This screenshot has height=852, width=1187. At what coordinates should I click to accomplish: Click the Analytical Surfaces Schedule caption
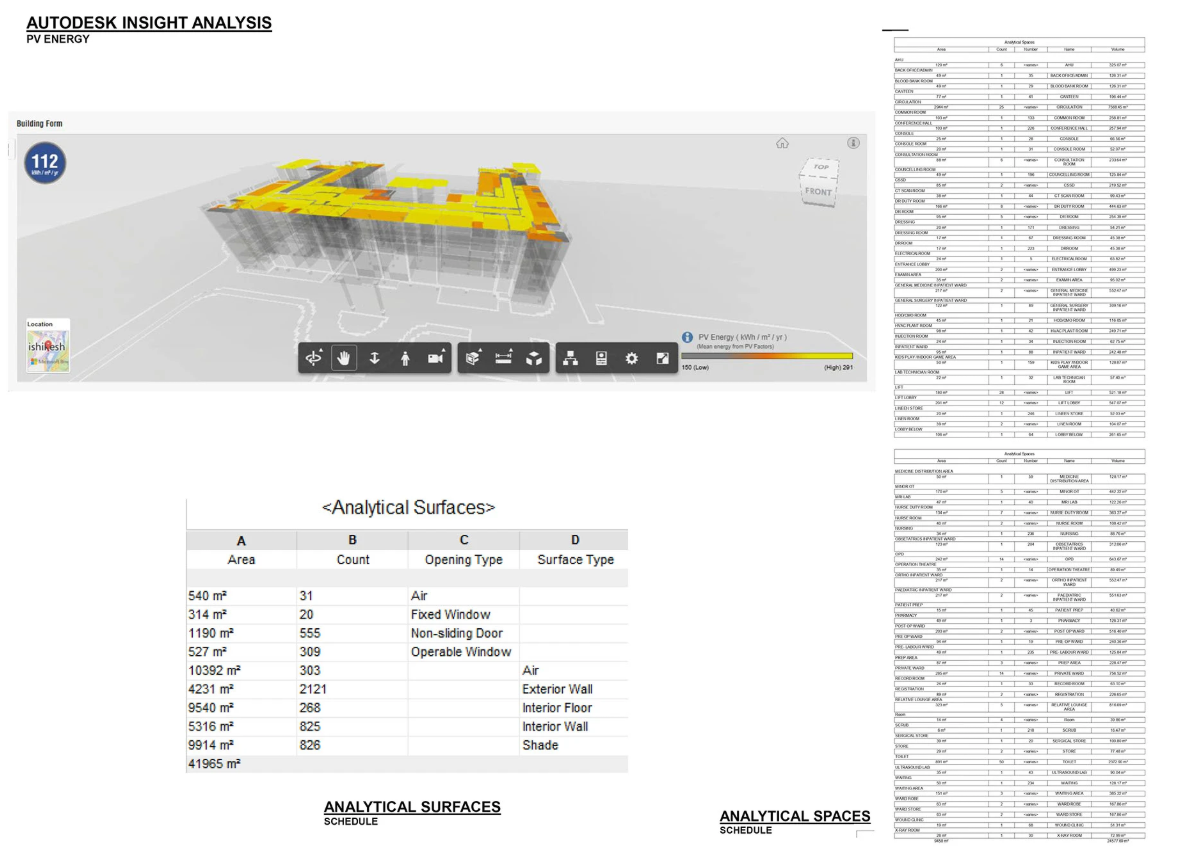coord(412,813)
